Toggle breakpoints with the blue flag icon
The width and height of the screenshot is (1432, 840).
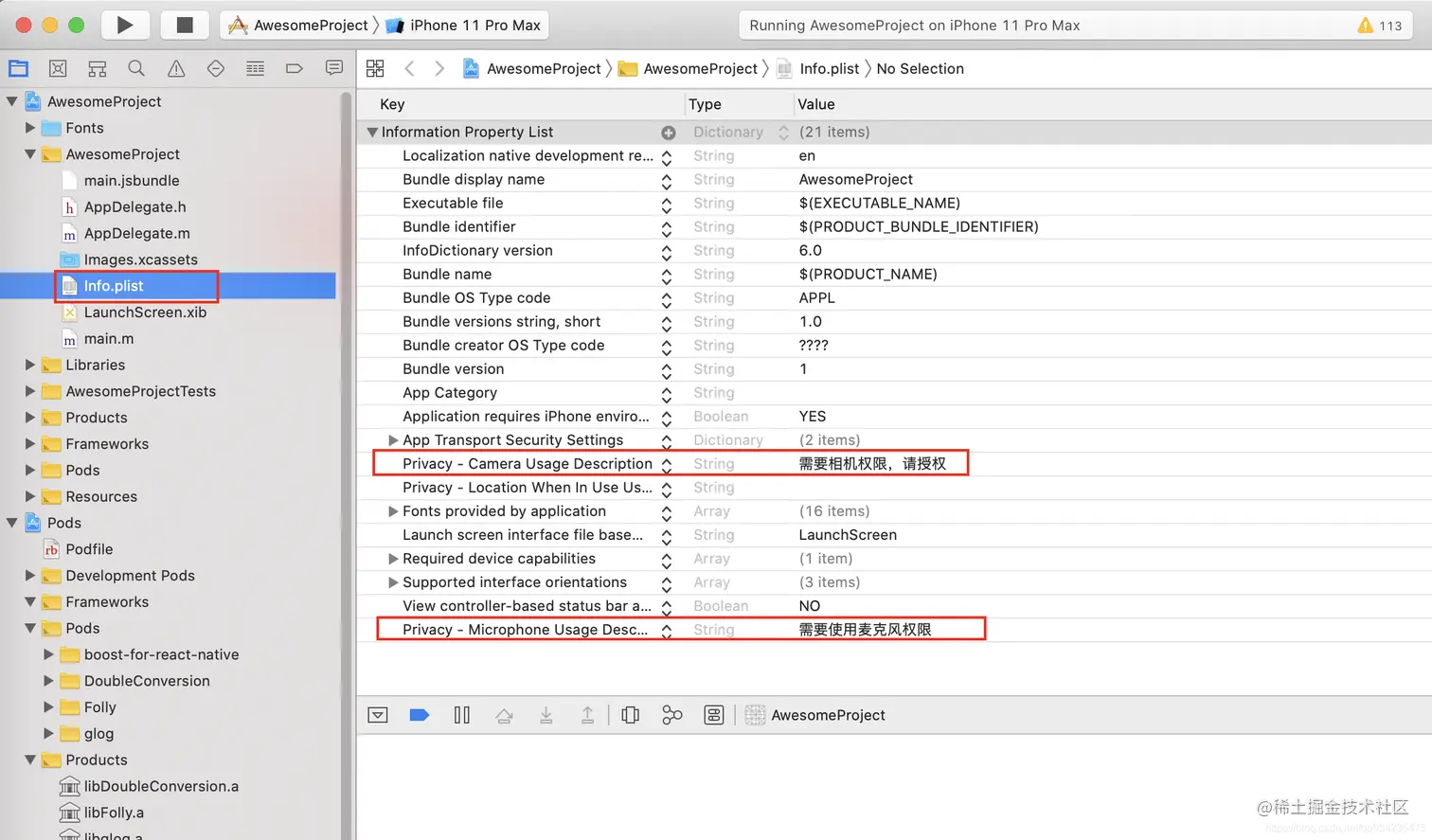[x=420, y=715]
